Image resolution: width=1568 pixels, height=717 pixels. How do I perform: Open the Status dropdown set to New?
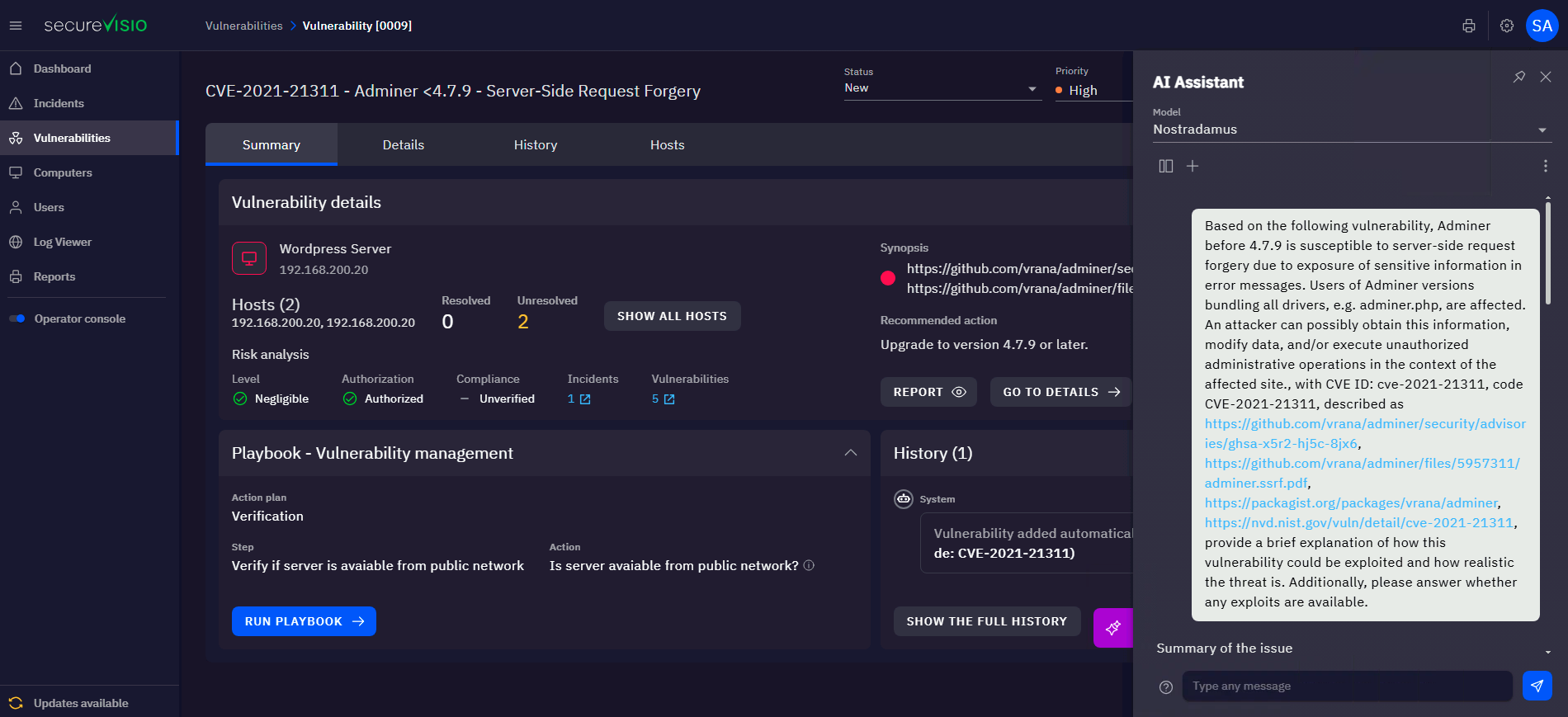tap(942, 88)
